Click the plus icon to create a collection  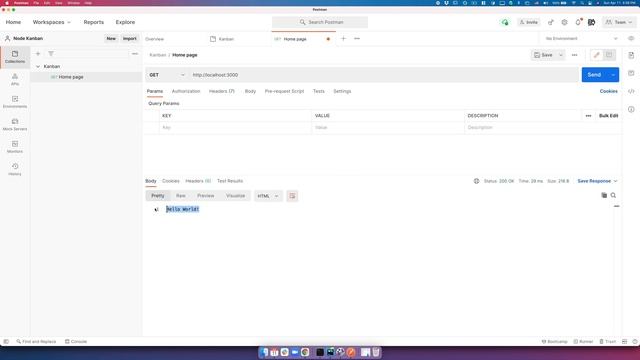[x=38, y=53]
